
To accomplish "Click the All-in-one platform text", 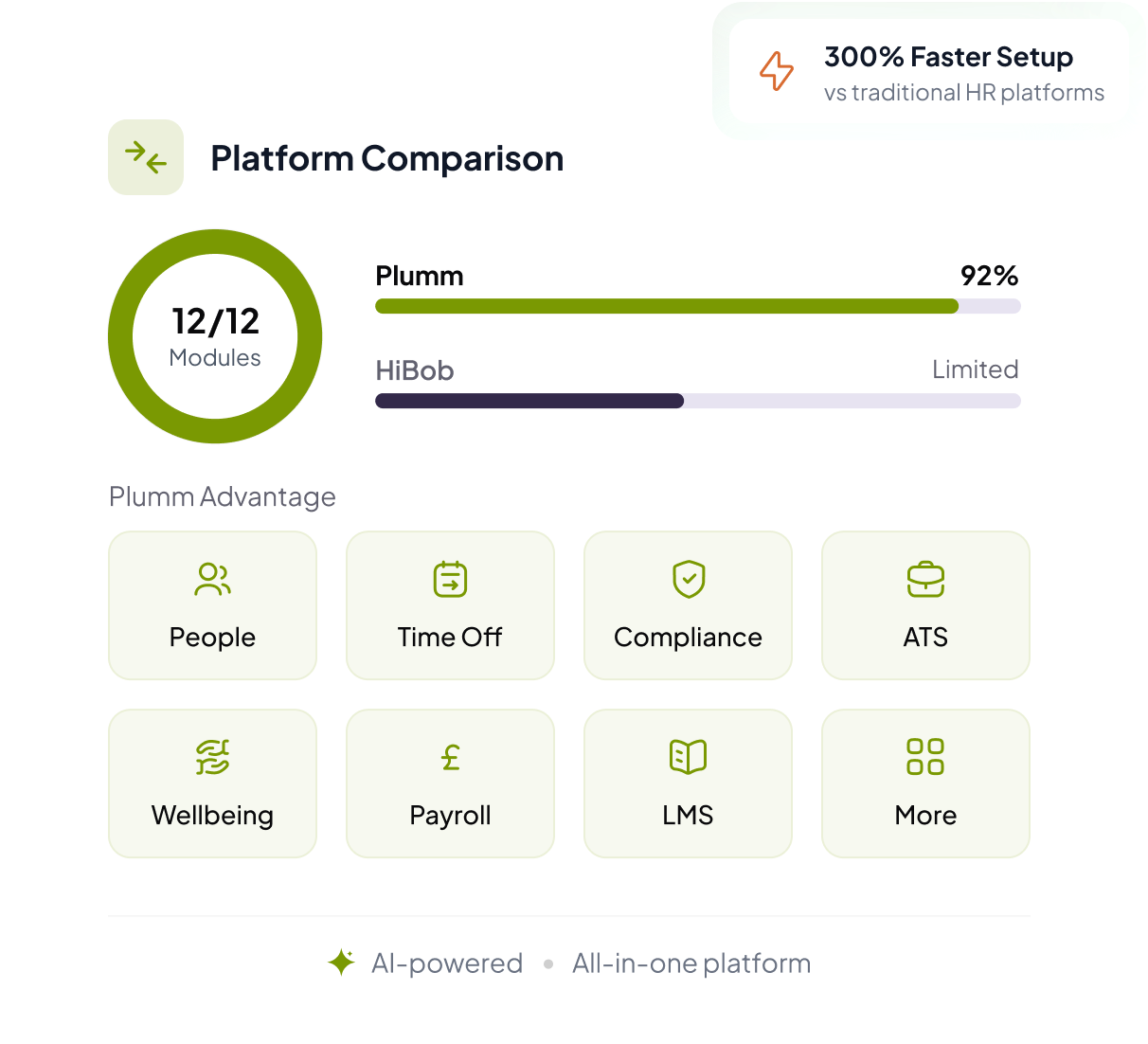I will (x=691, y=963).
